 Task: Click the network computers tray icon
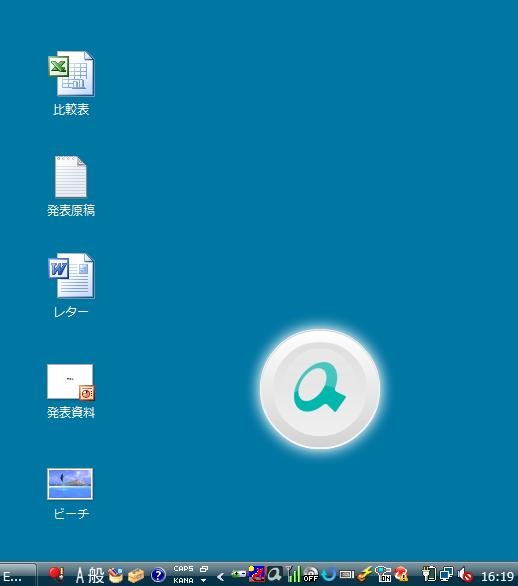pos(447,575)
